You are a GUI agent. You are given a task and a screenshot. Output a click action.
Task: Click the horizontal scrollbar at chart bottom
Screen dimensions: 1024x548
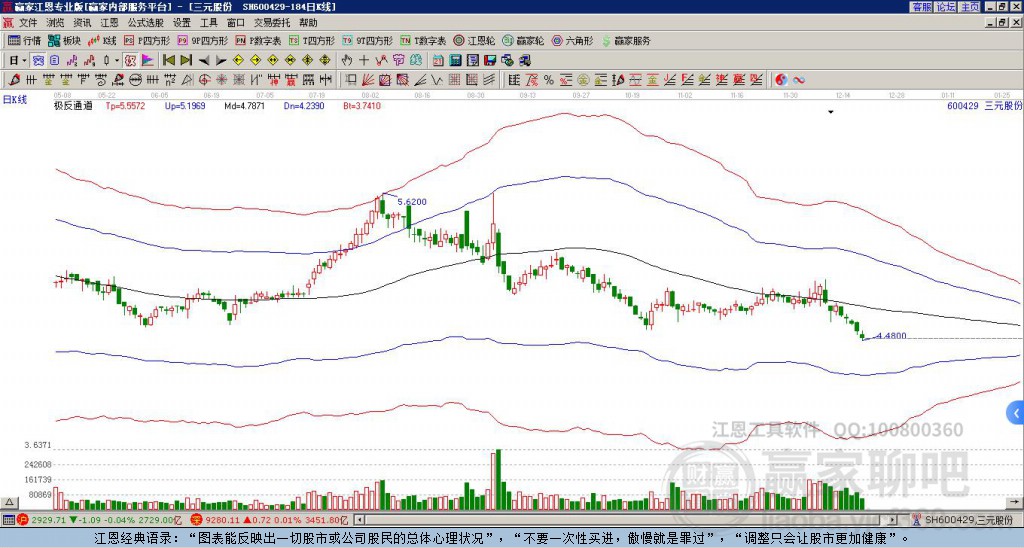tap(600, 520)
